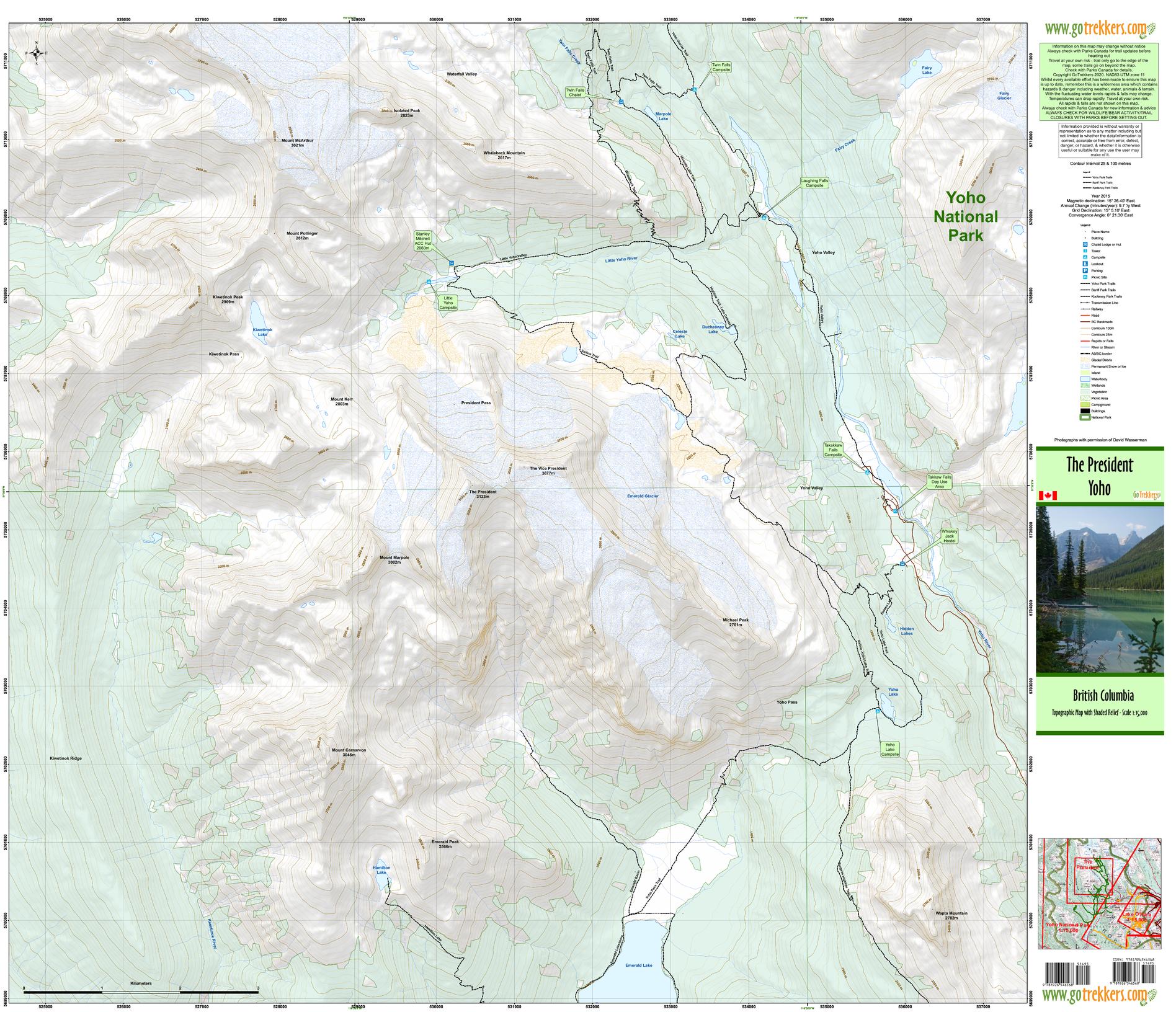This screenshot has height=1012, width=1176.
Task: Click the Emerald Lake photo thumbnail
Action: pyautogui.click(x=1100, y=591)
